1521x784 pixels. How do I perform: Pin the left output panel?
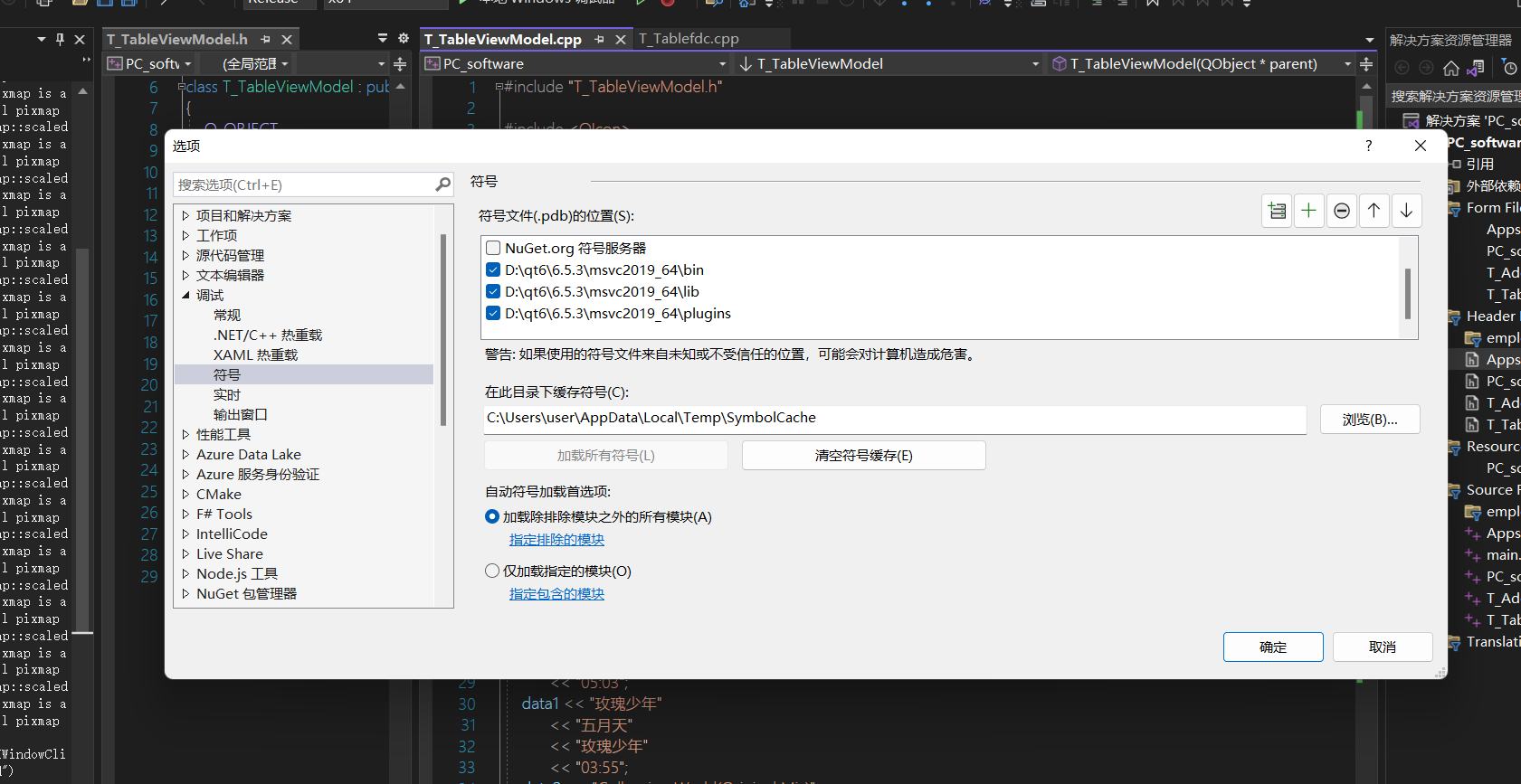tap(60, 40)
